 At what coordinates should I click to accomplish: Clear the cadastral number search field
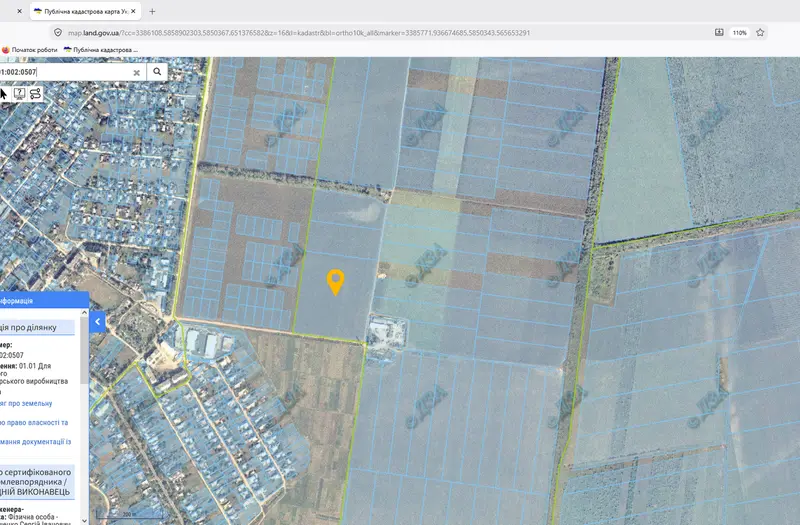point(136,72)
